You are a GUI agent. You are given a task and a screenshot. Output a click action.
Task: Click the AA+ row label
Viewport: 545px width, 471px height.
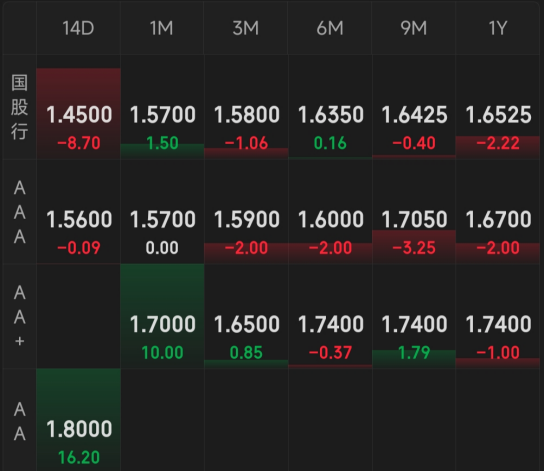point(19,316)
